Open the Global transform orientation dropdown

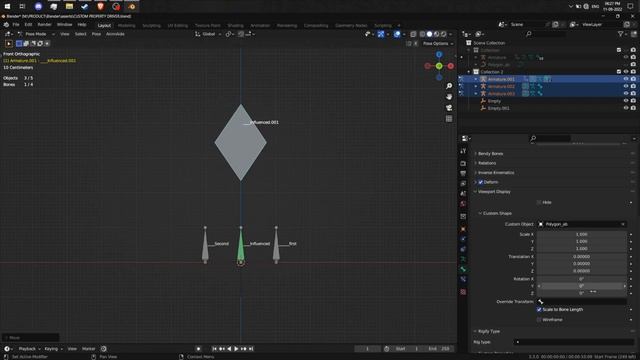click(208, 34)
